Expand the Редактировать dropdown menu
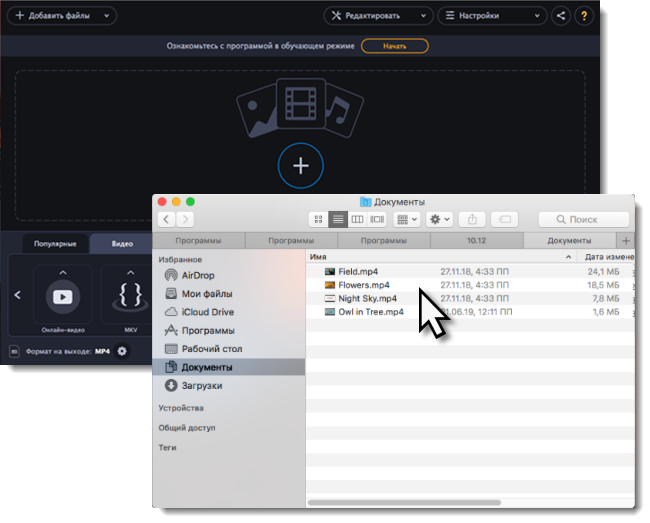Image resolution: width=650 pixels, height=523 pixels. pyautogui.click(x=378, y=16)
